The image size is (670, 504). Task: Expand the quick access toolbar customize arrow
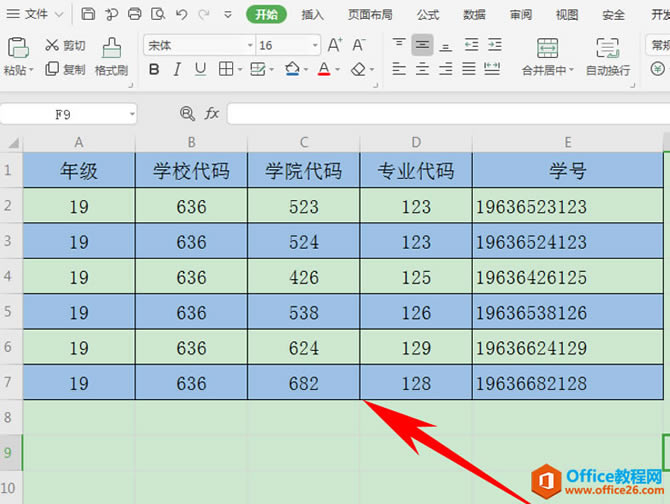228,15
